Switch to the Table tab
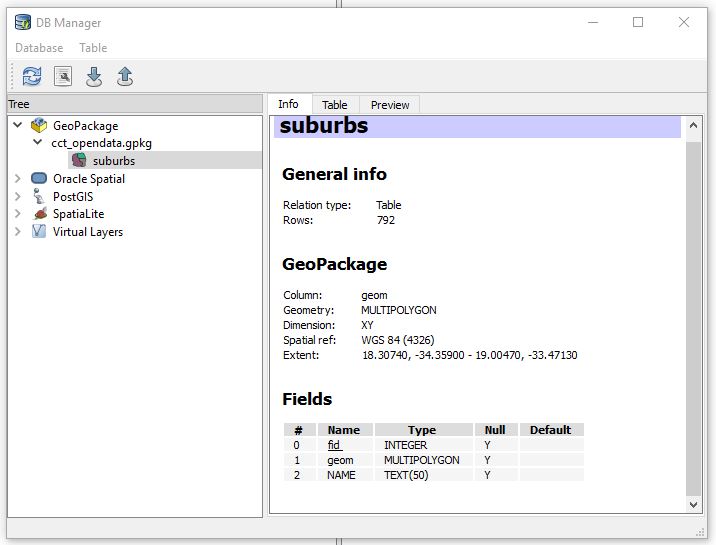 click(335, 105)
